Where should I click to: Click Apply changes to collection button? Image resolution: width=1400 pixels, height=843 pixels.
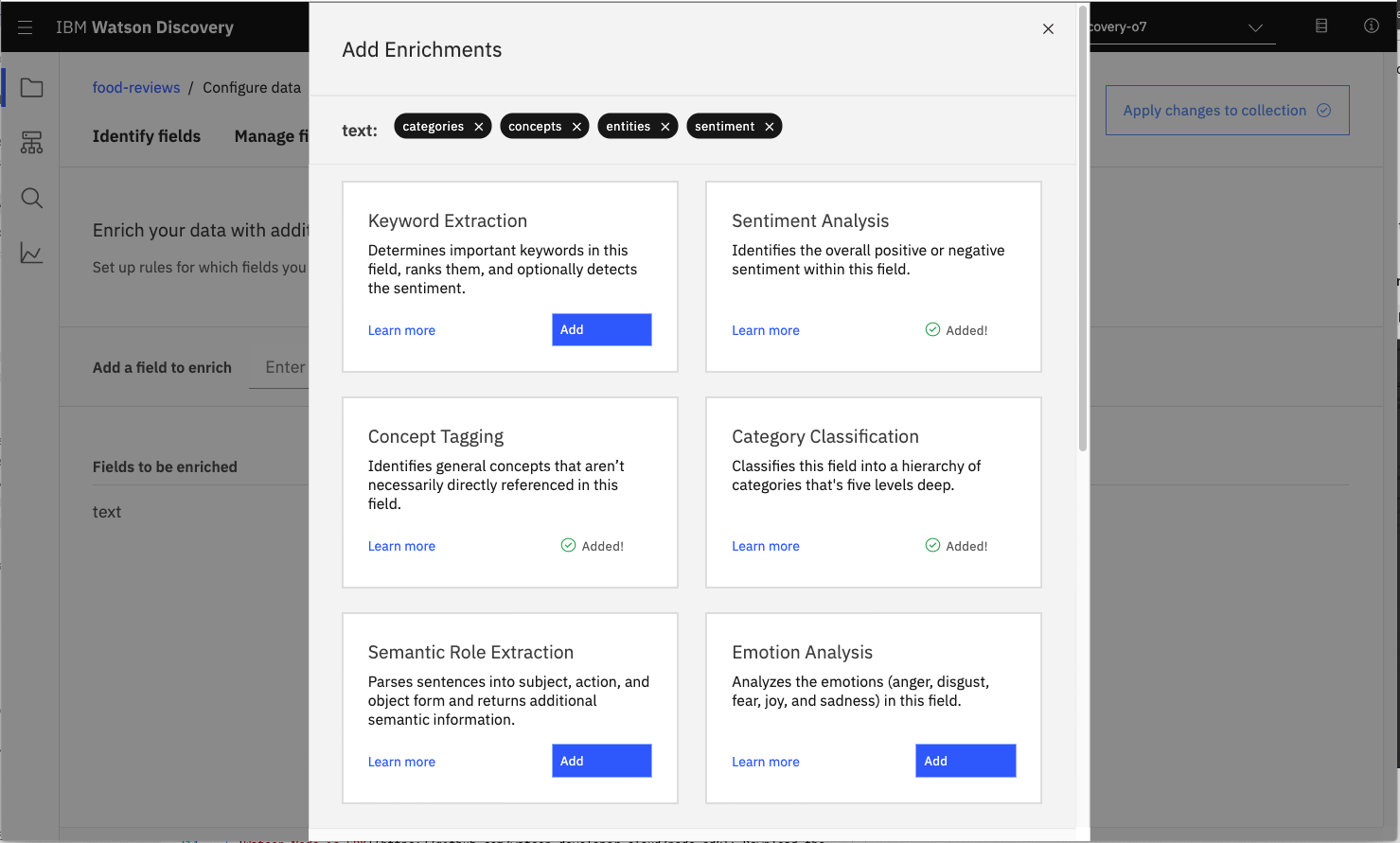pyautogui.click(x=1228, y=111)
